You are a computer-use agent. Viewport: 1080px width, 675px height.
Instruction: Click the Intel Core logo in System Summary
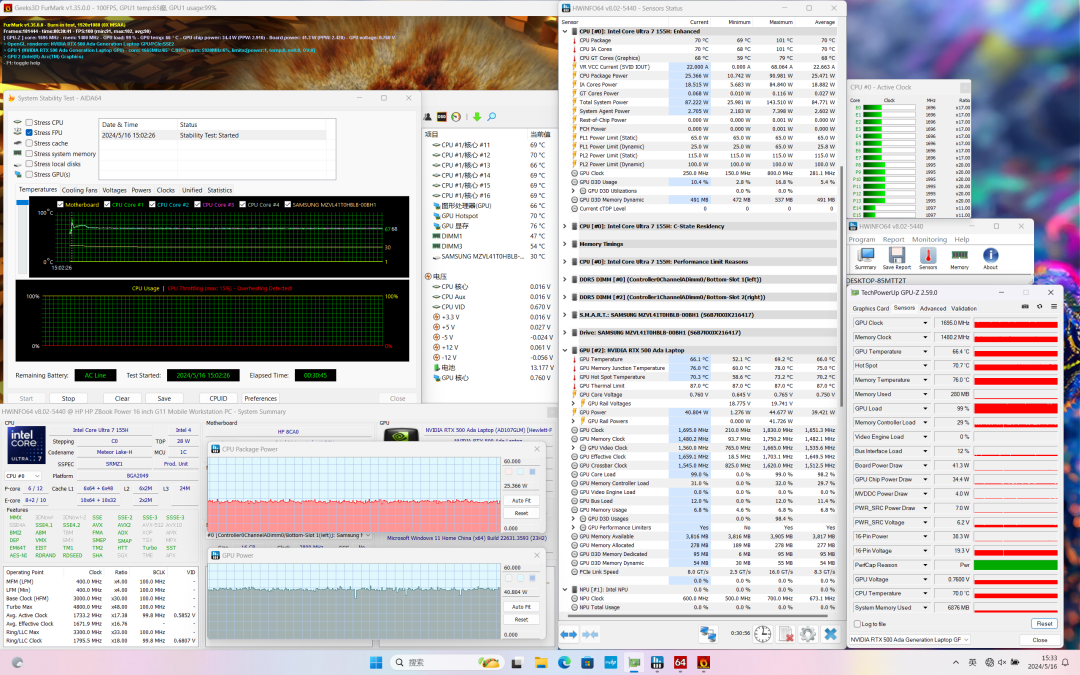click(x=26, y=445)
